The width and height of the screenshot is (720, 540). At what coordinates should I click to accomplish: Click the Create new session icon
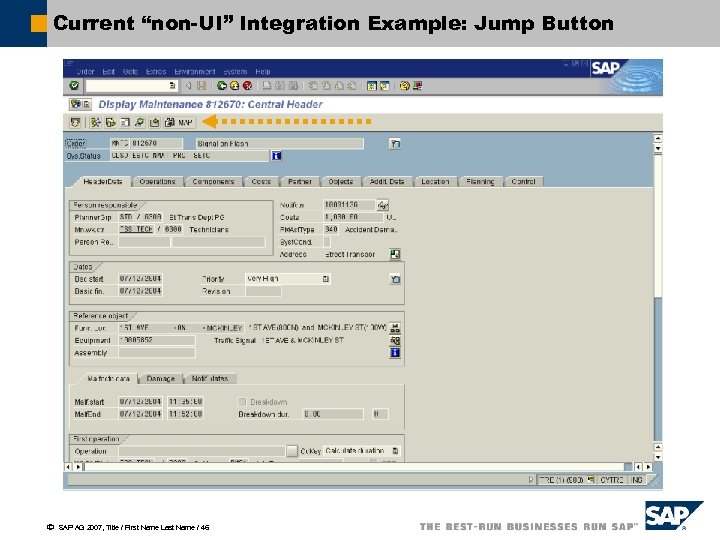click(x=371, y=85)
